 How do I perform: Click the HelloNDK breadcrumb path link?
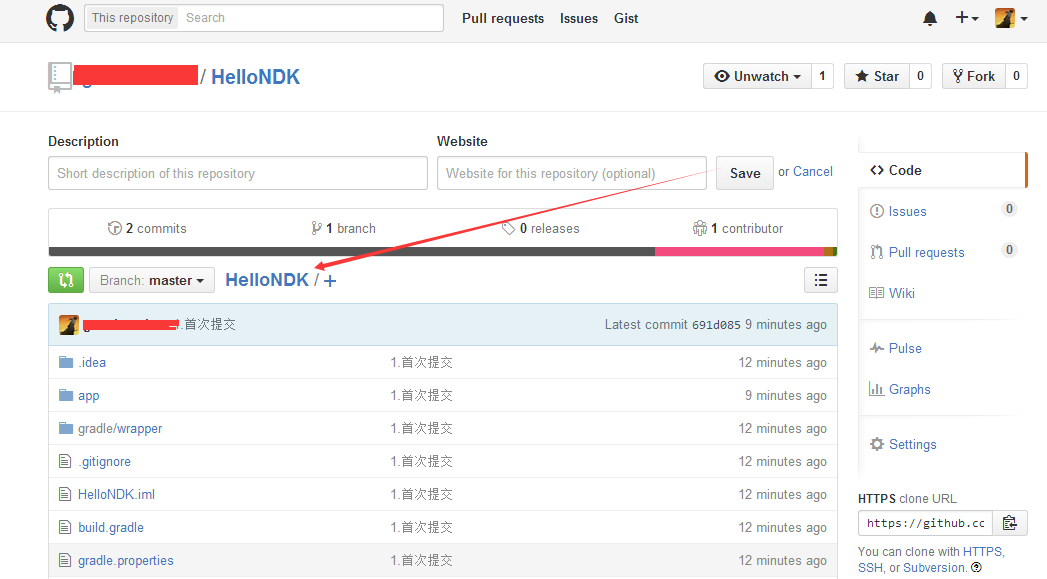[266, 280]
